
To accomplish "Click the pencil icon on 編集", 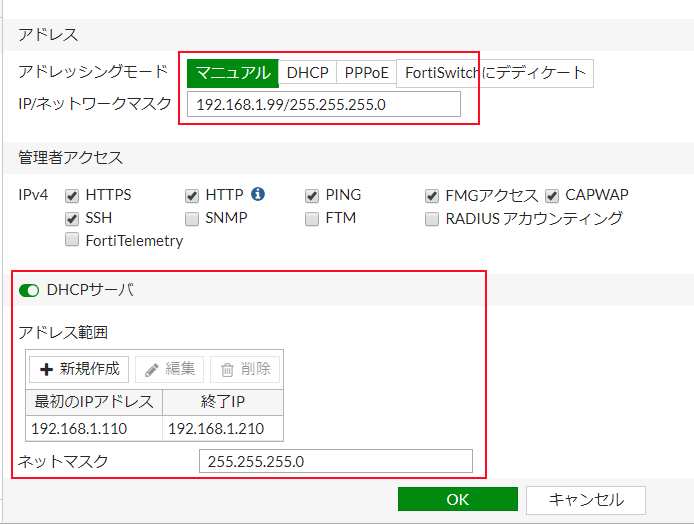I will 152,370.
